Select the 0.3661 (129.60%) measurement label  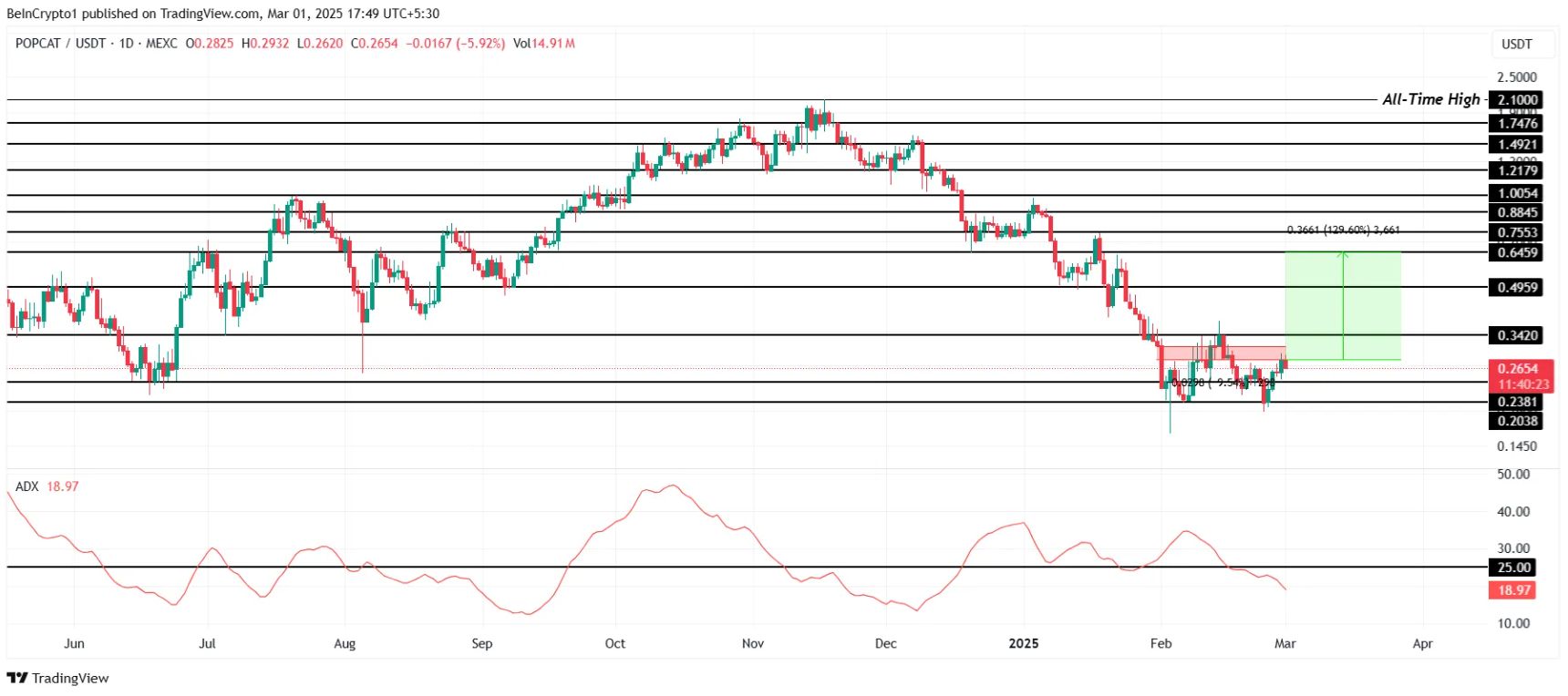pos(1343,230)
